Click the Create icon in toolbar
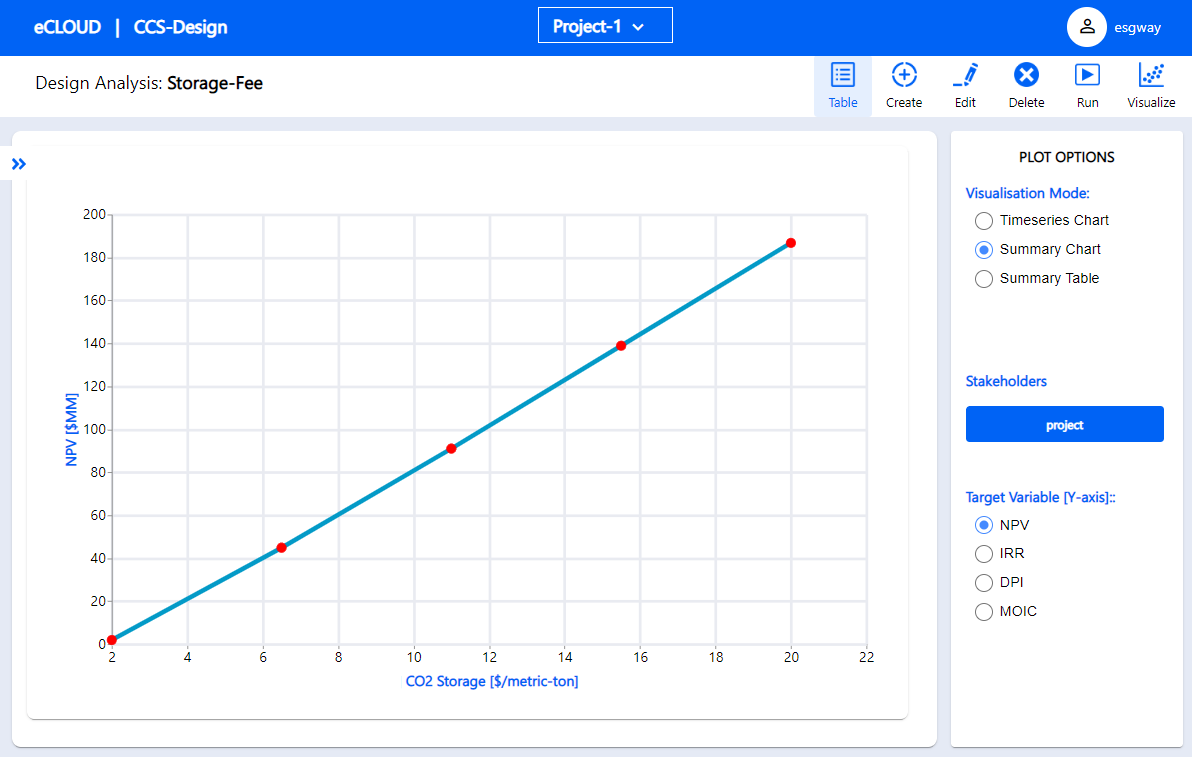Screen dimensions: 1192x757 904,75
